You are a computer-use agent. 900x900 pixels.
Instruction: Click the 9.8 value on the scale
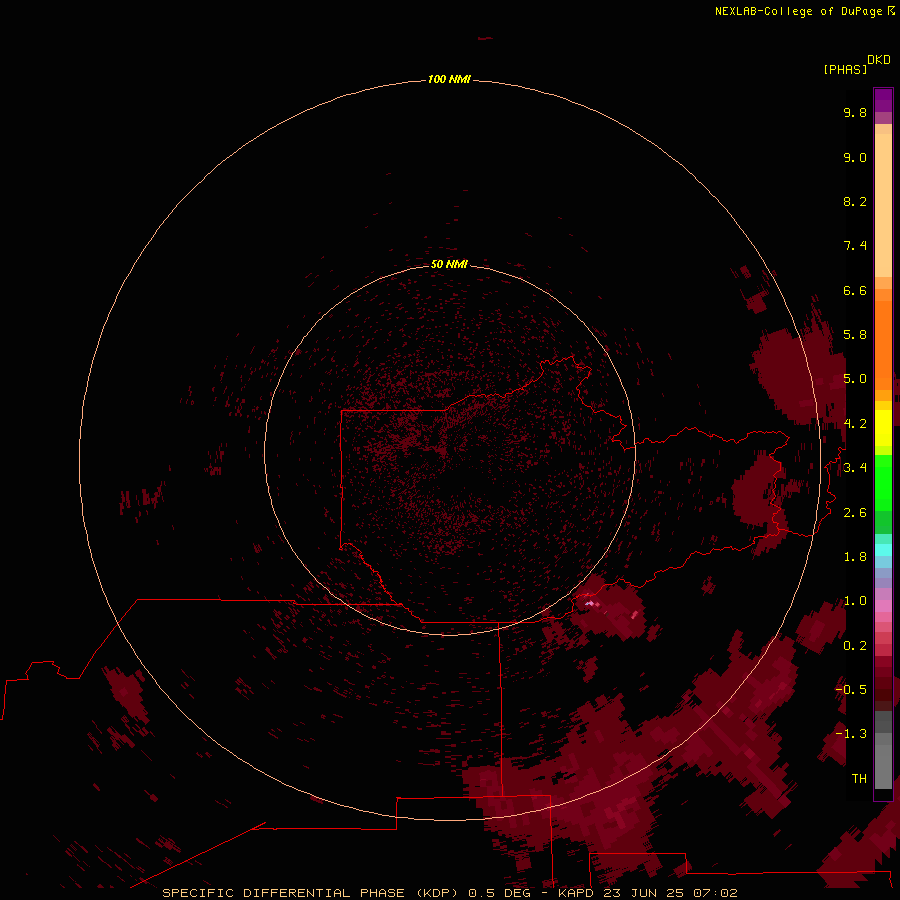pyautogui.click(x=855, y=112)
